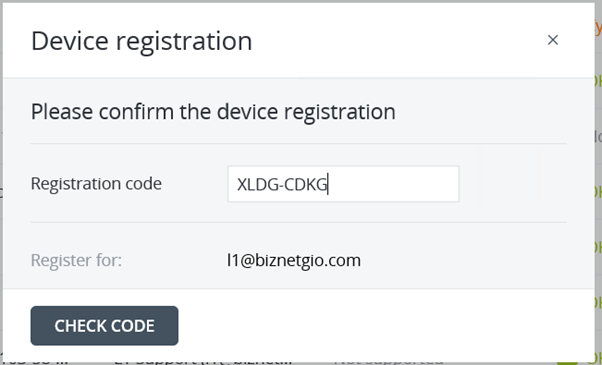
Task: Select the l1@biznetgio.com email text
Action: (294, 261)
